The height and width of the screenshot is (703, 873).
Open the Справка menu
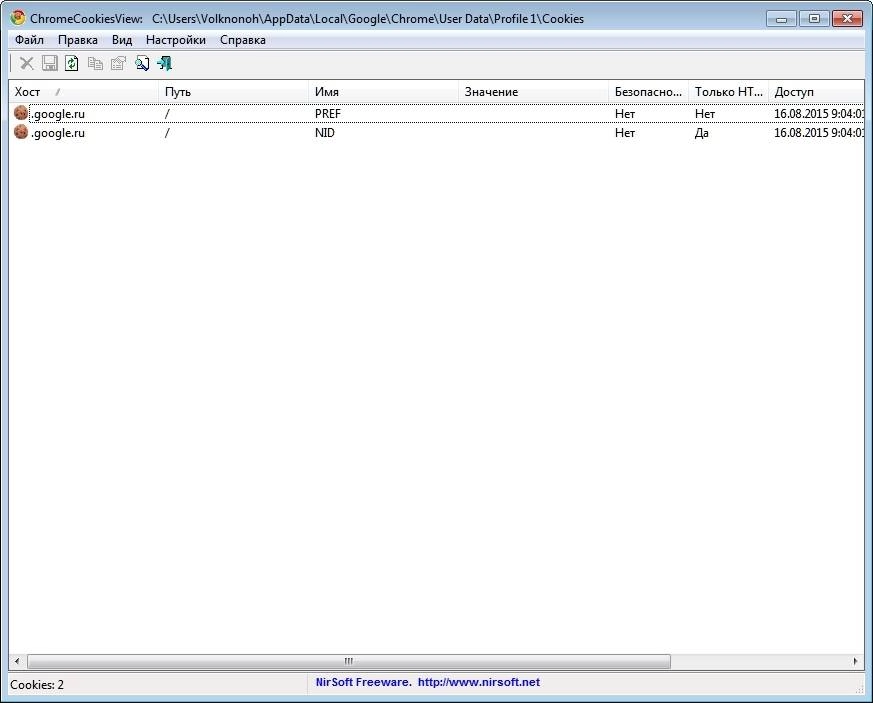pyautogui.click(x=243, y=40)
